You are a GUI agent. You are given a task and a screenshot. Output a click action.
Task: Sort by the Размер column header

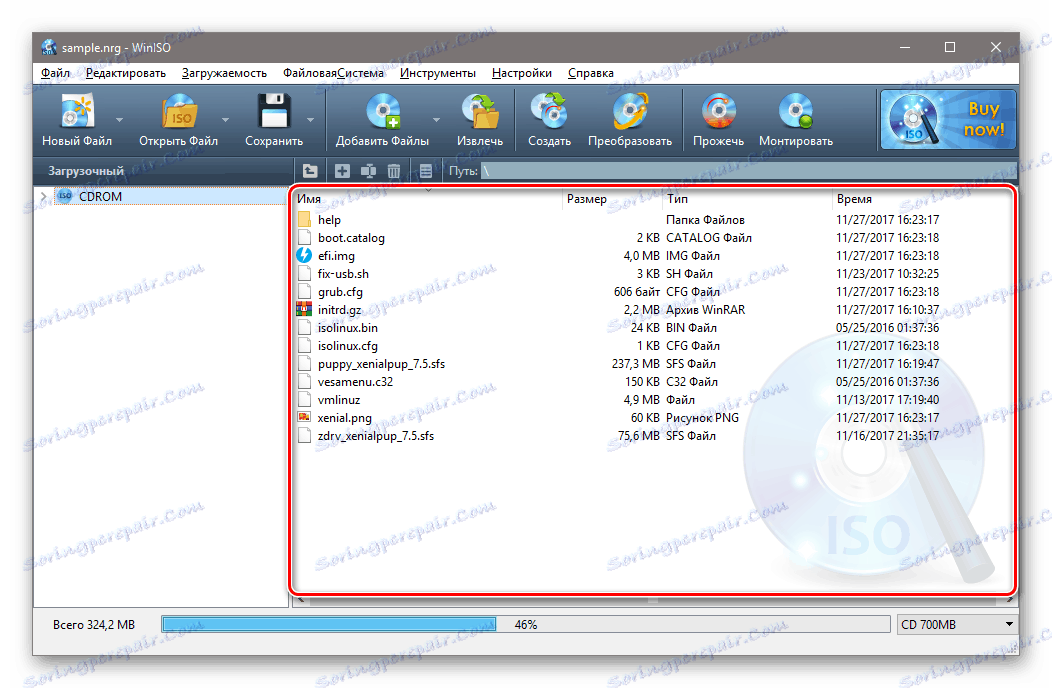click(x=613, y=199)
